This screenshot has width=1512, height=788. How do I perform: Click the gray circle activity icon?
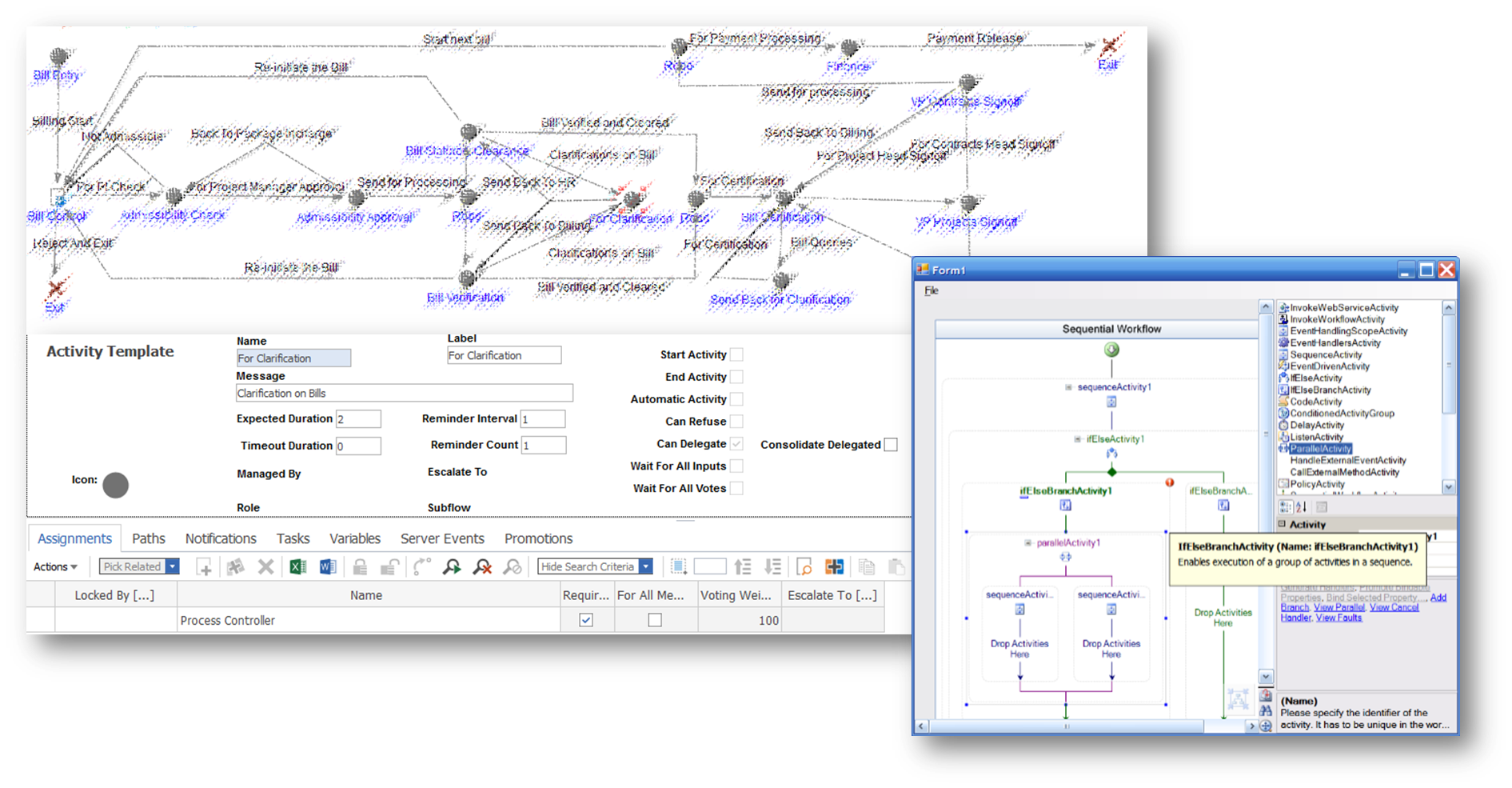point(115,485)
